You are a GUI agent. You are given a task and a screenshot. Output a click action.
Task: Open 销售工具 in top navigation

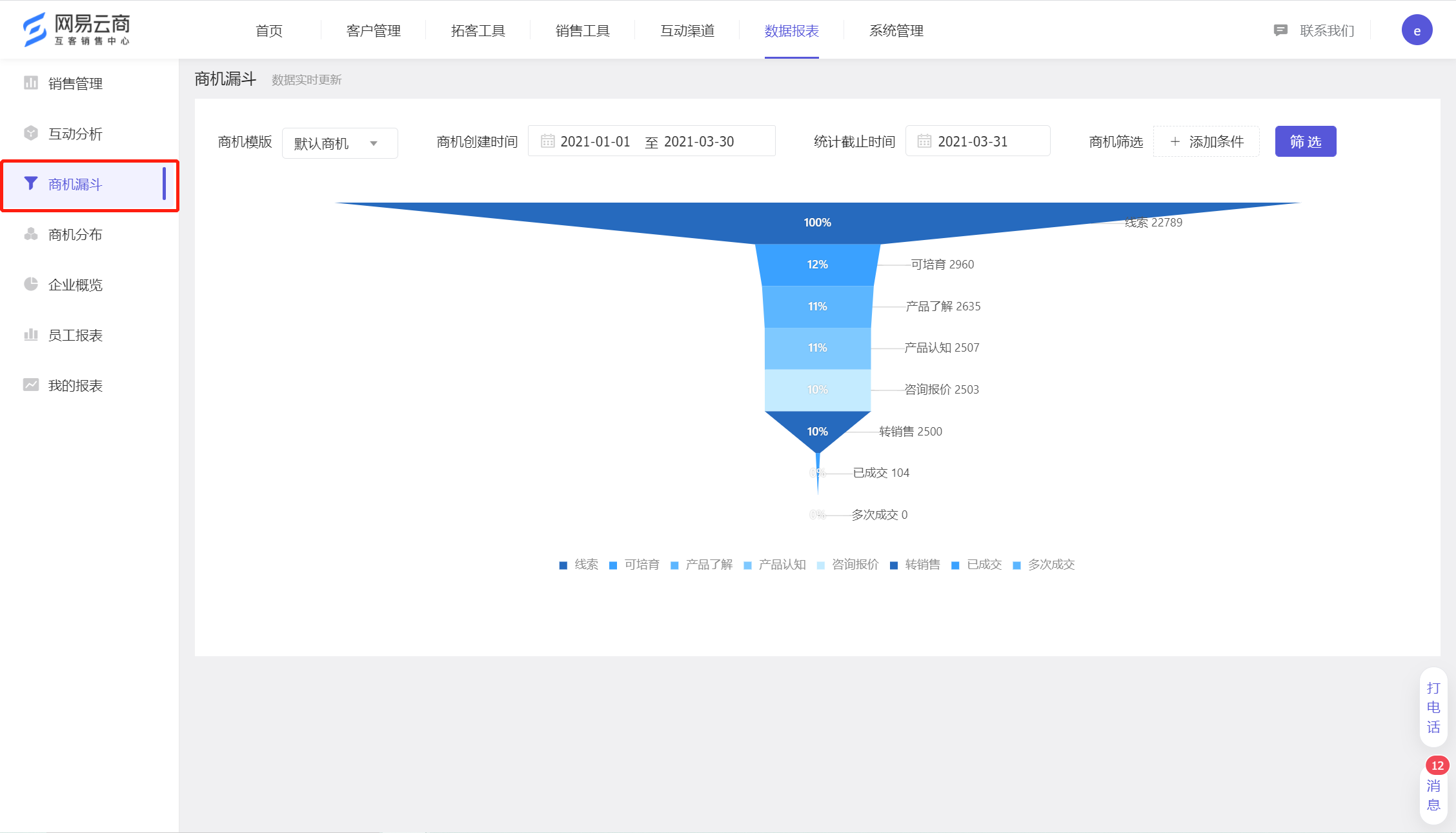[582, 30]
